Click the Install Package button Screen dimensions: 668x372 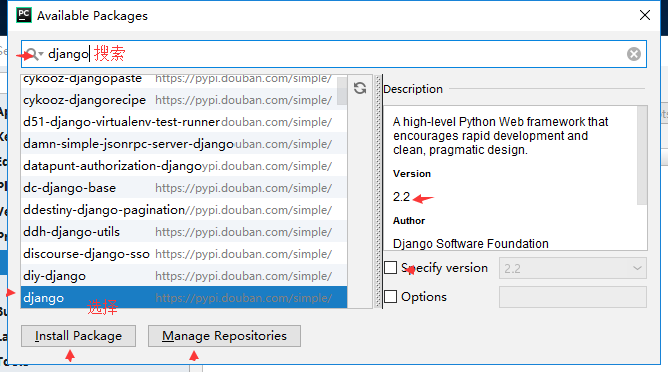[78, 336]
